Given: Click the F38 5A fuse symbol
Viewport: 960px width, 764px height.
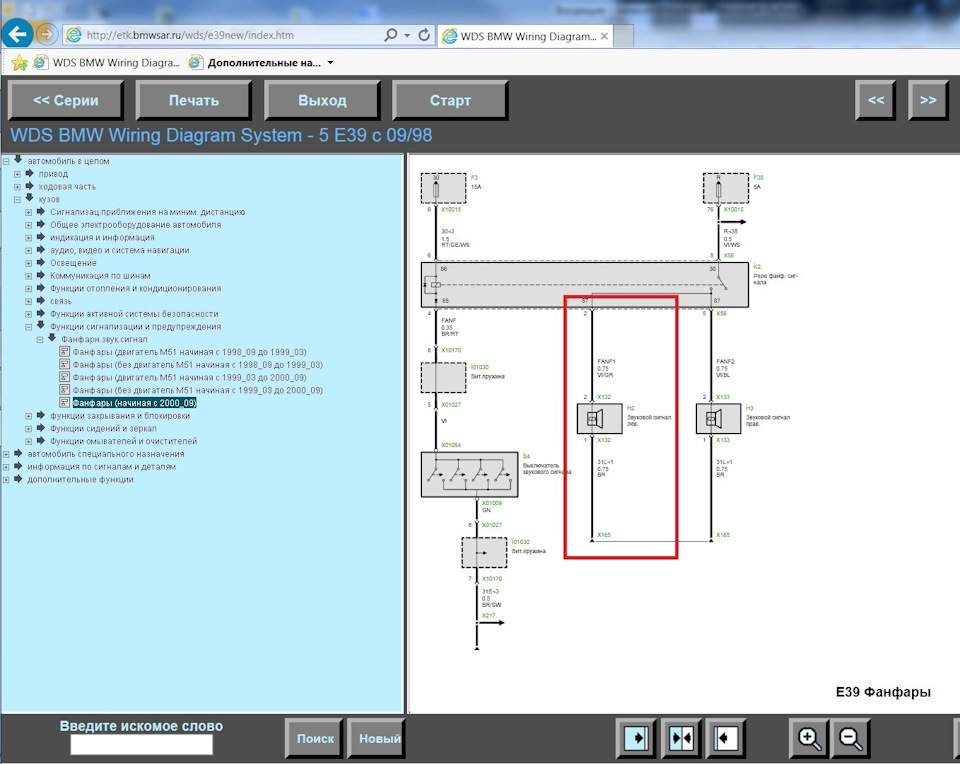Looking at the screenshot, I should coord(726,188).
